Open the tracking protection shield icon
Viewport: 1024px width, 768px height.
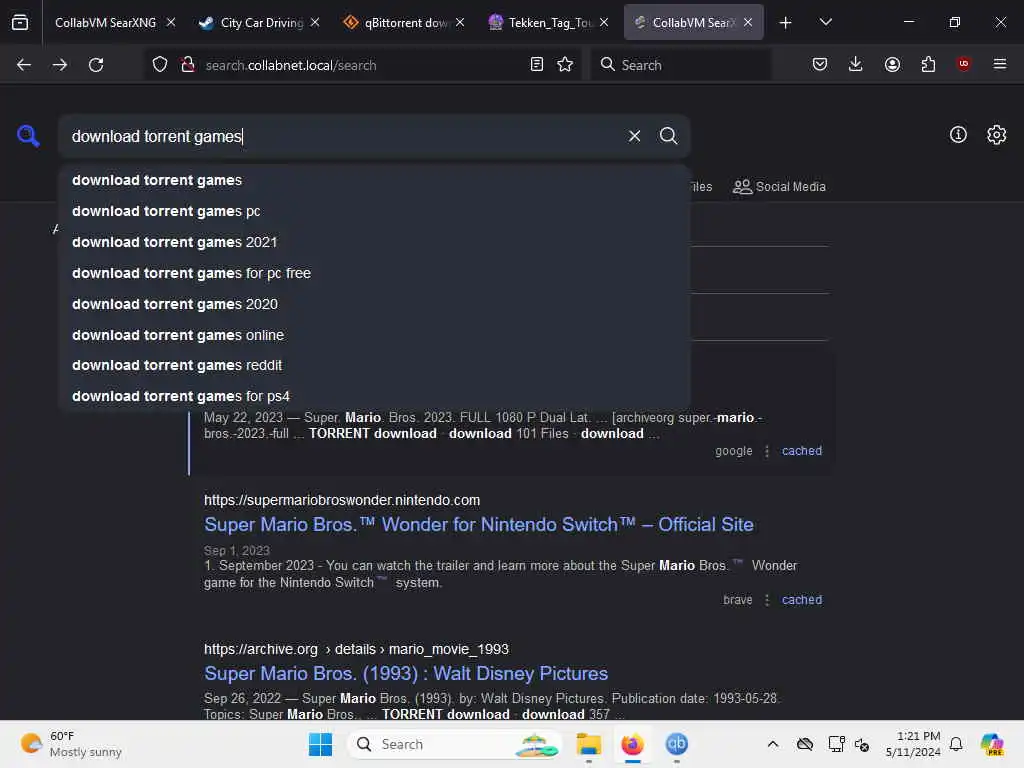point(160,65)
